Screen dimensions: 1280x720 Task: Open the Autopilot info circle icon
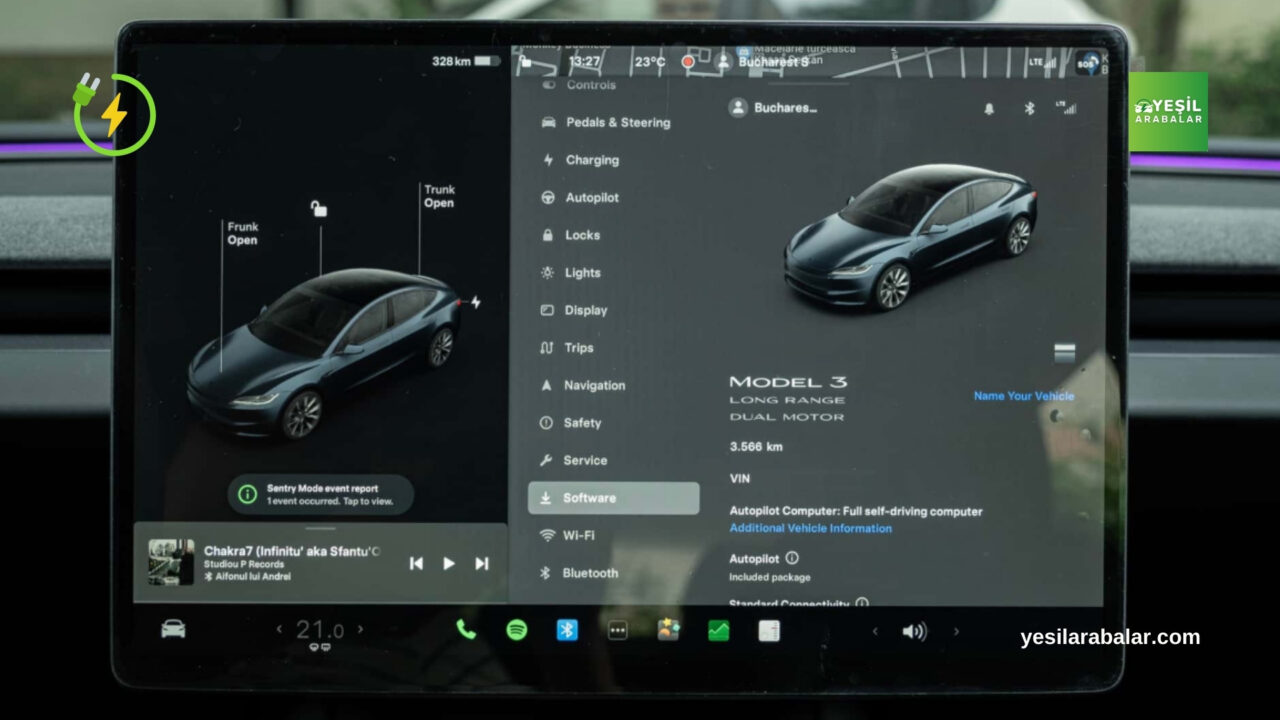coord(792,558)
